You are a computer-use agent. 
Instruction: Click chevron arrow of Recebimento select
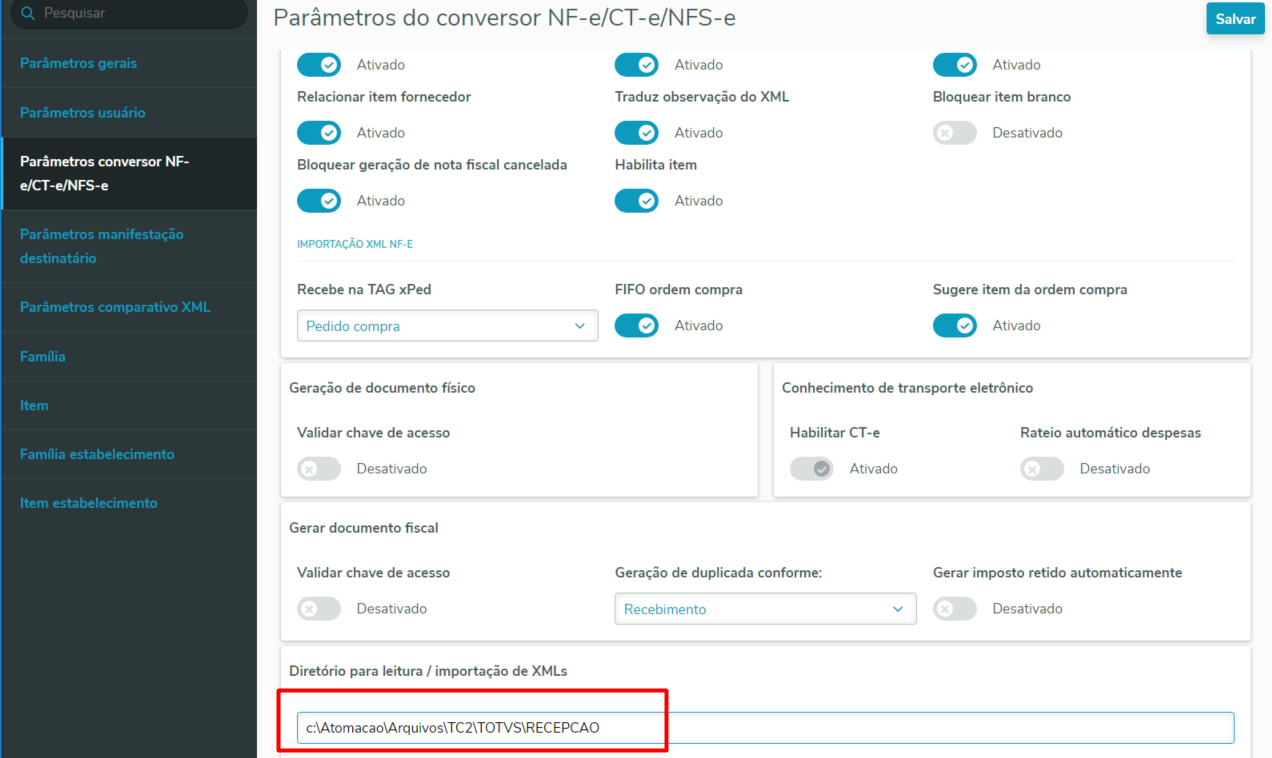pyautogui.click(x=898, y=609)
